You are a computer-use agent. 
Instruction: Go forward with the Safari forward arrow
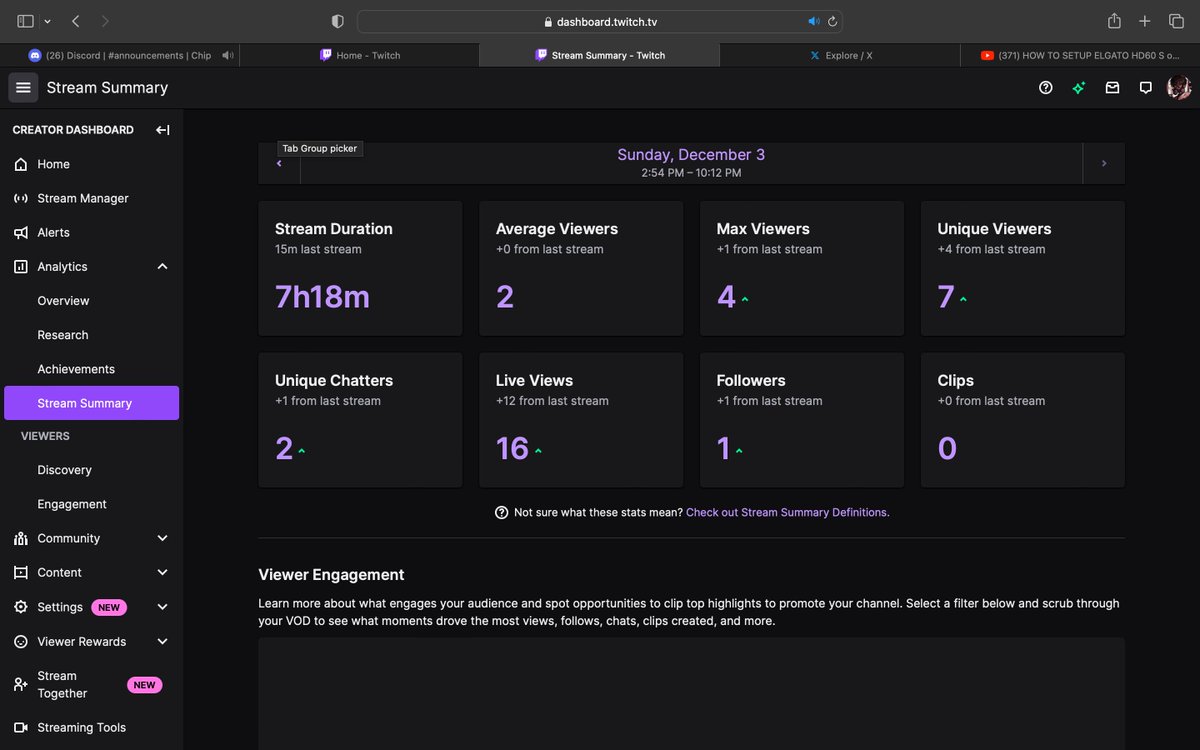point(105,21)
